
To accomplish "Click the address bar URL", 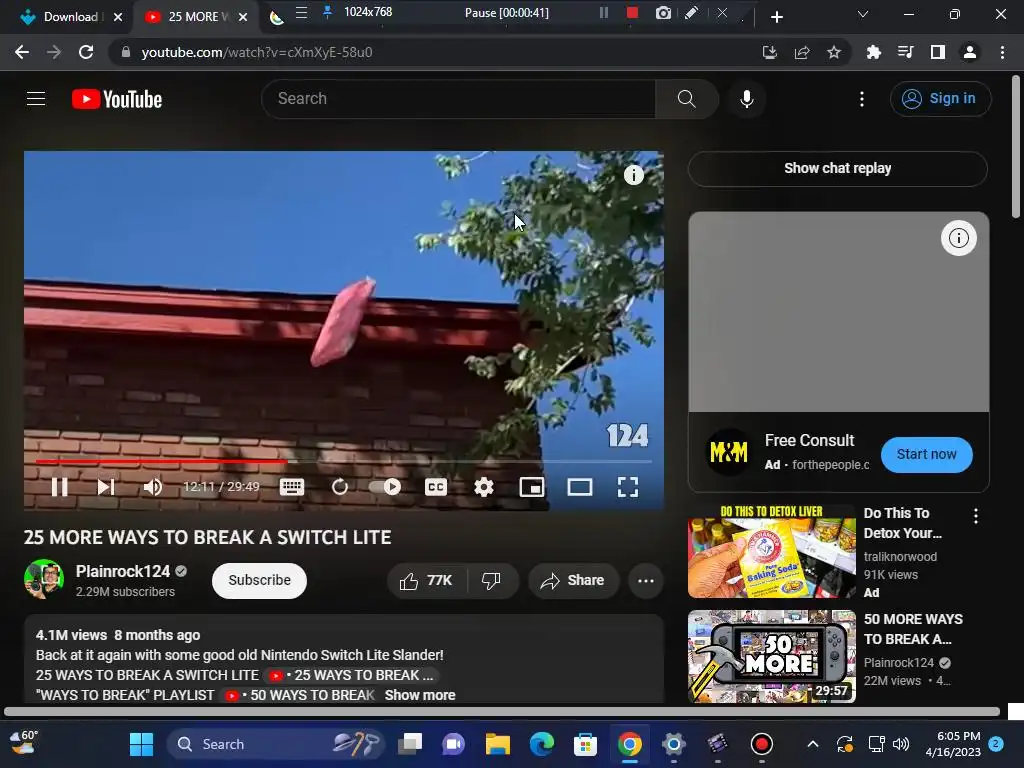I will click(x=257, y=52).
